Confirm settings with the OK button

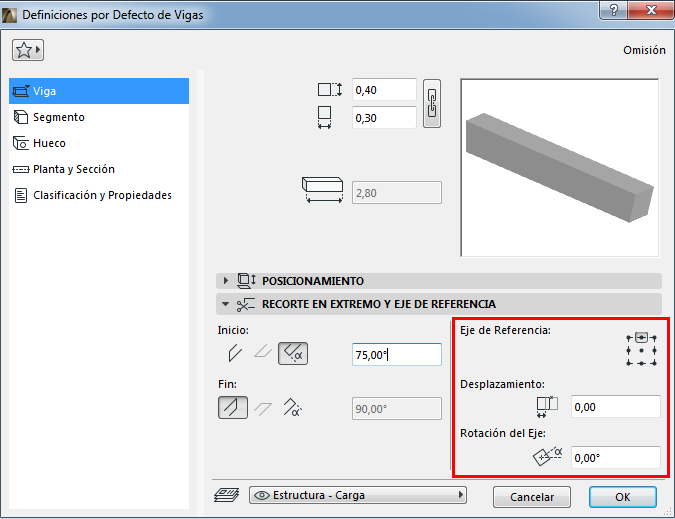click(622, 497)
